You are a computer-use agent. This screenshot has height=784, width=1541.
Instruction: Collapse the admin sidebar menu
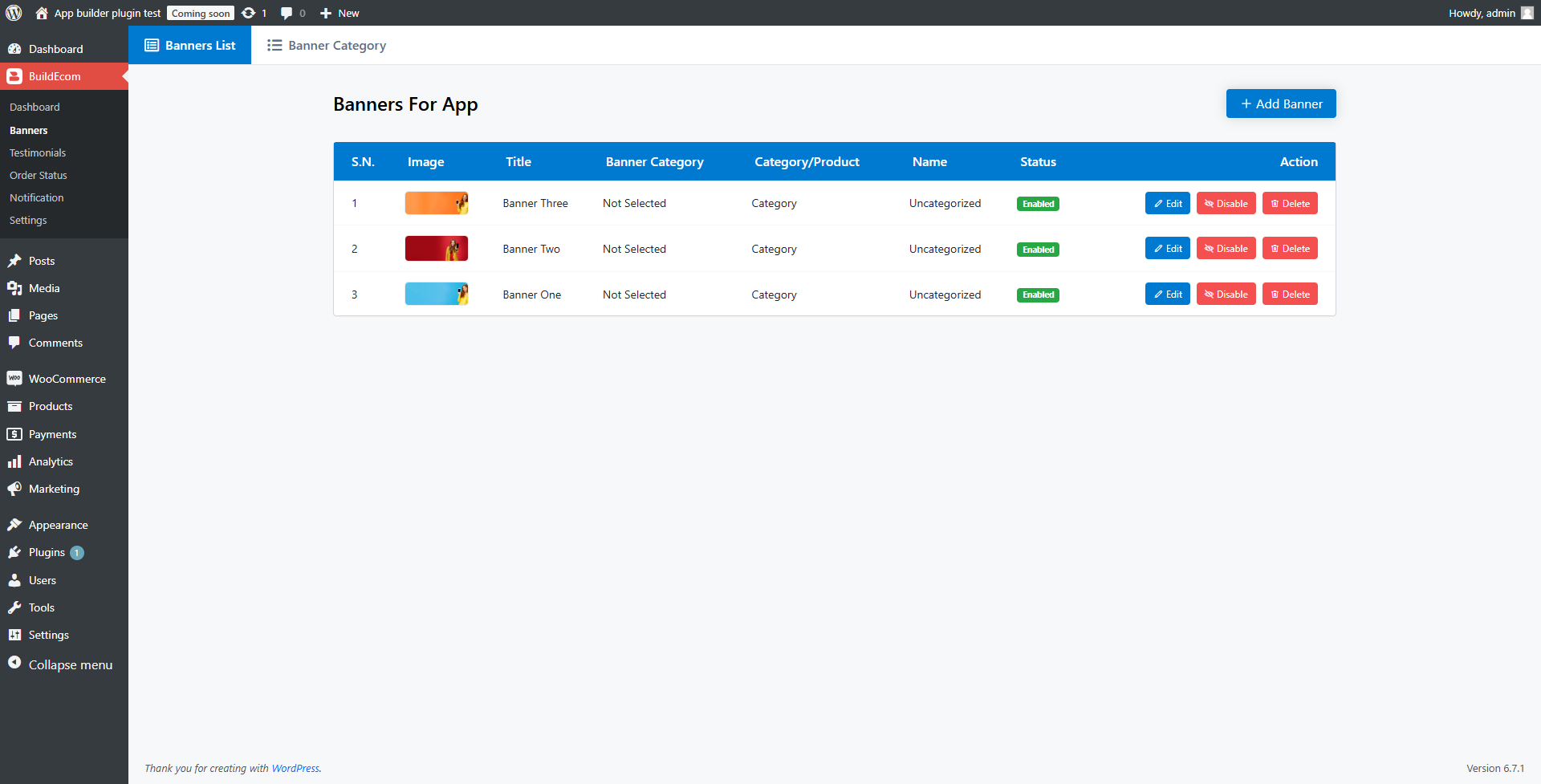tap(70, 664)
